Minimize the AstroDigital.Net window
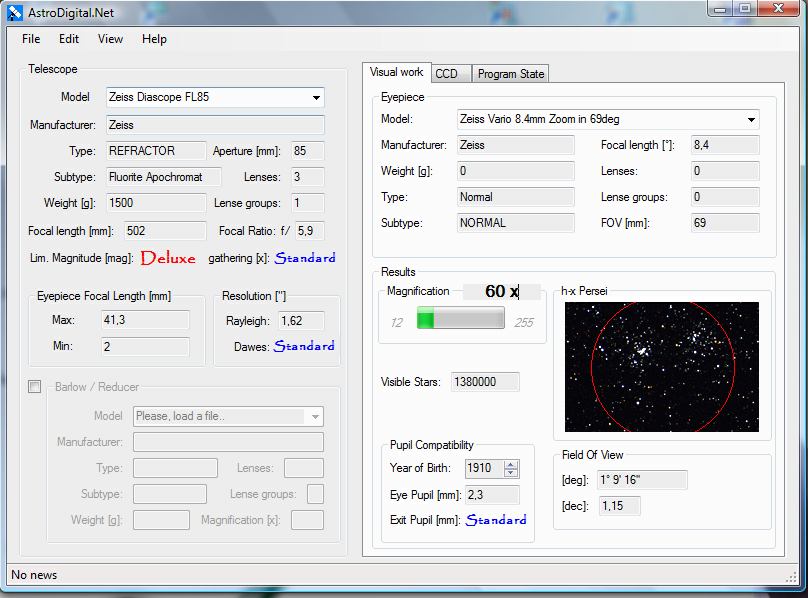808x598 pixels. (721, 9)
